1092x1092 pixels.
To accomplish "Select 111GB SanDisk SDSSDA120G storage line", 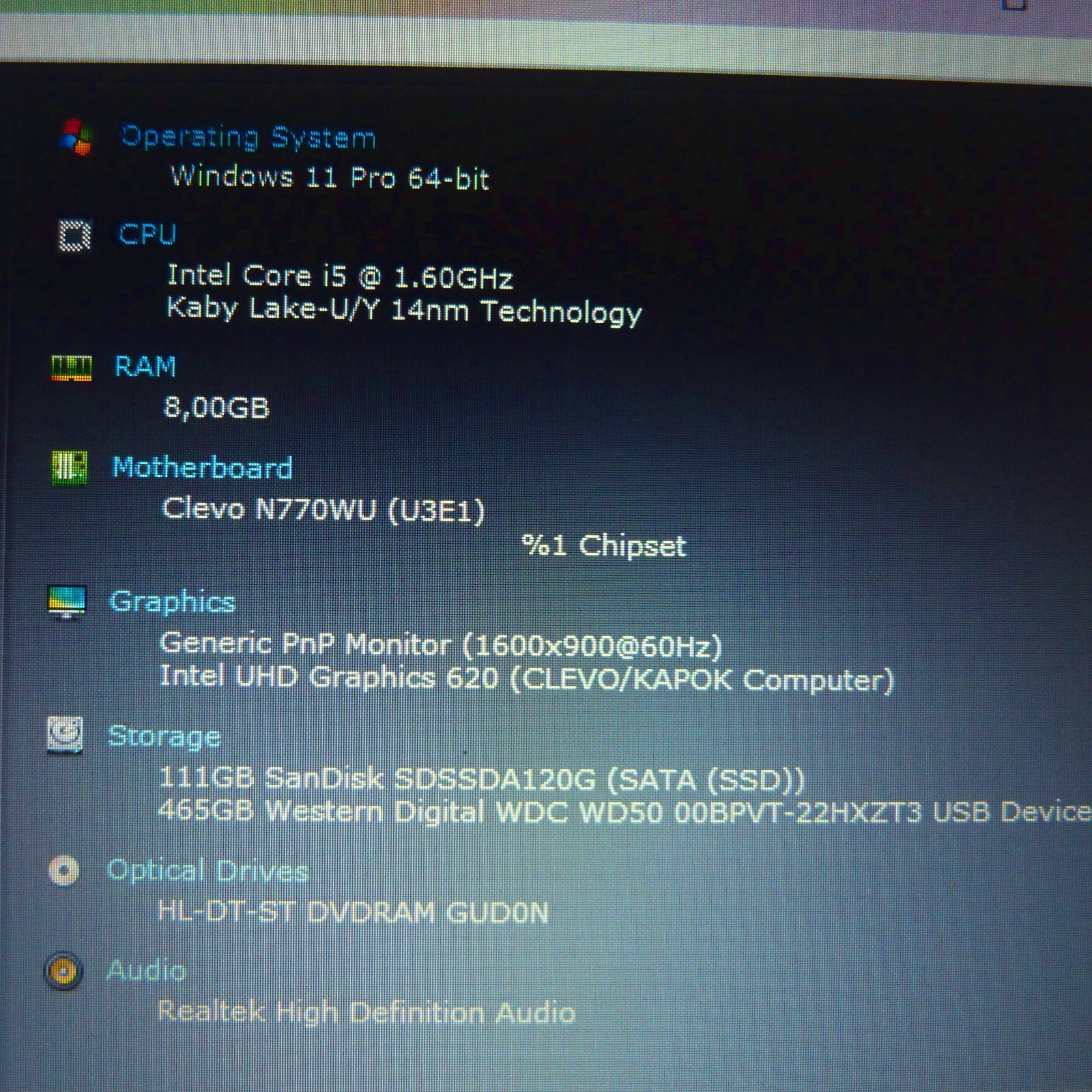I will pos(481,779).
